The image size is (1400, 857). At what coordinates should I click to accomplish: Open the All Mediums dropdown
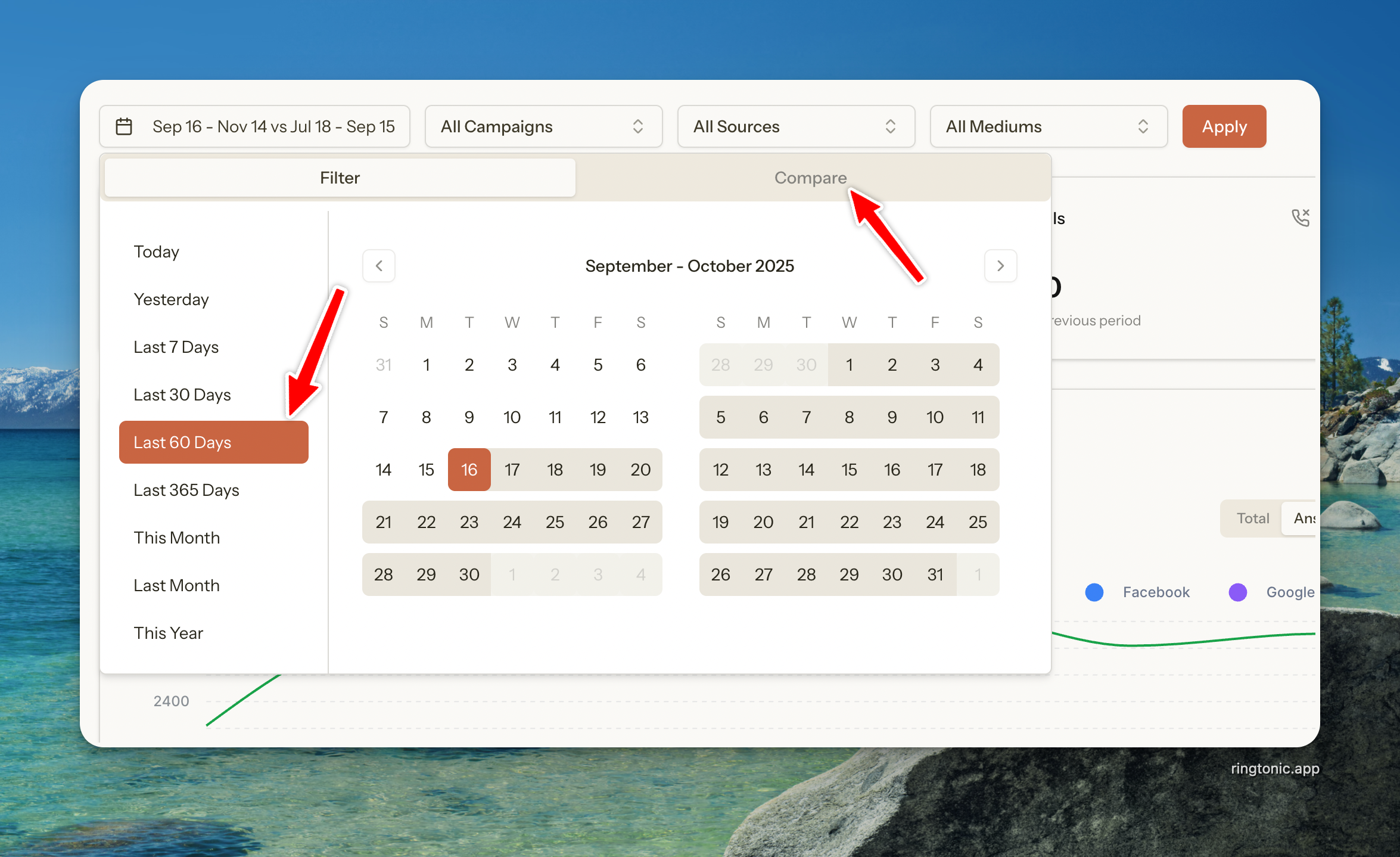point(1048,126)
